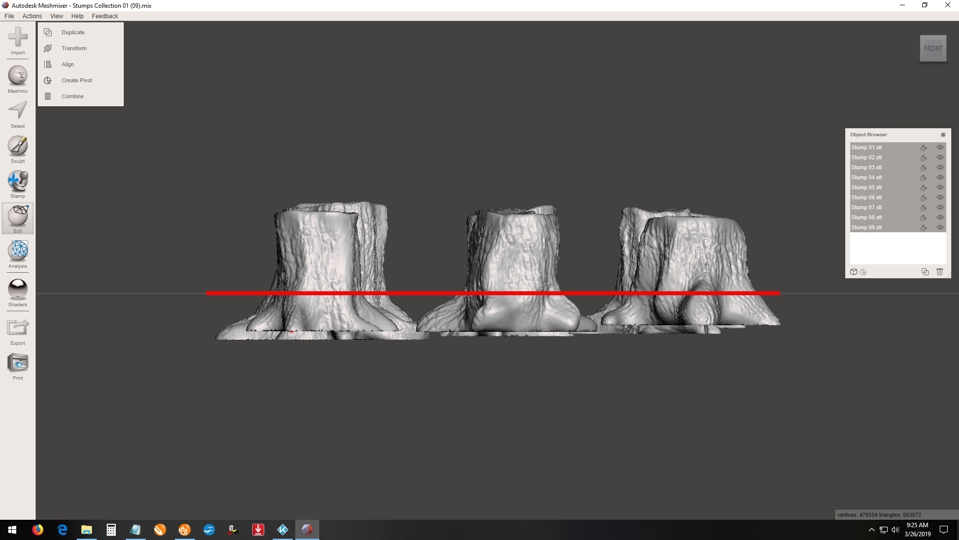
Task: Hide Stump 01.stl with eye icon
Action: (x=940, y=147)
